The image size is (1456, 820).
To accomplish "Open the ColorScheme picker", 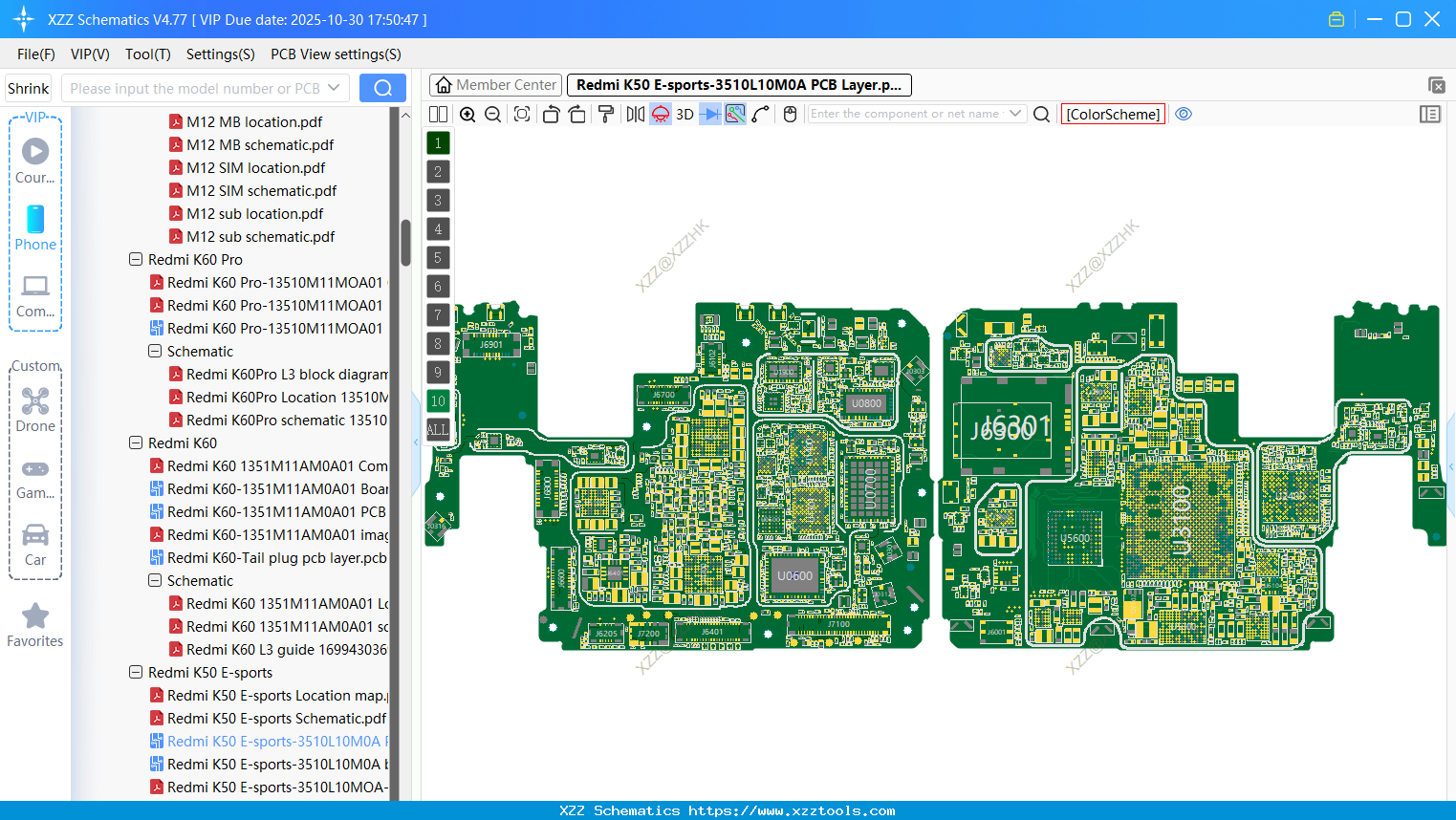I will pos(1113,114).
